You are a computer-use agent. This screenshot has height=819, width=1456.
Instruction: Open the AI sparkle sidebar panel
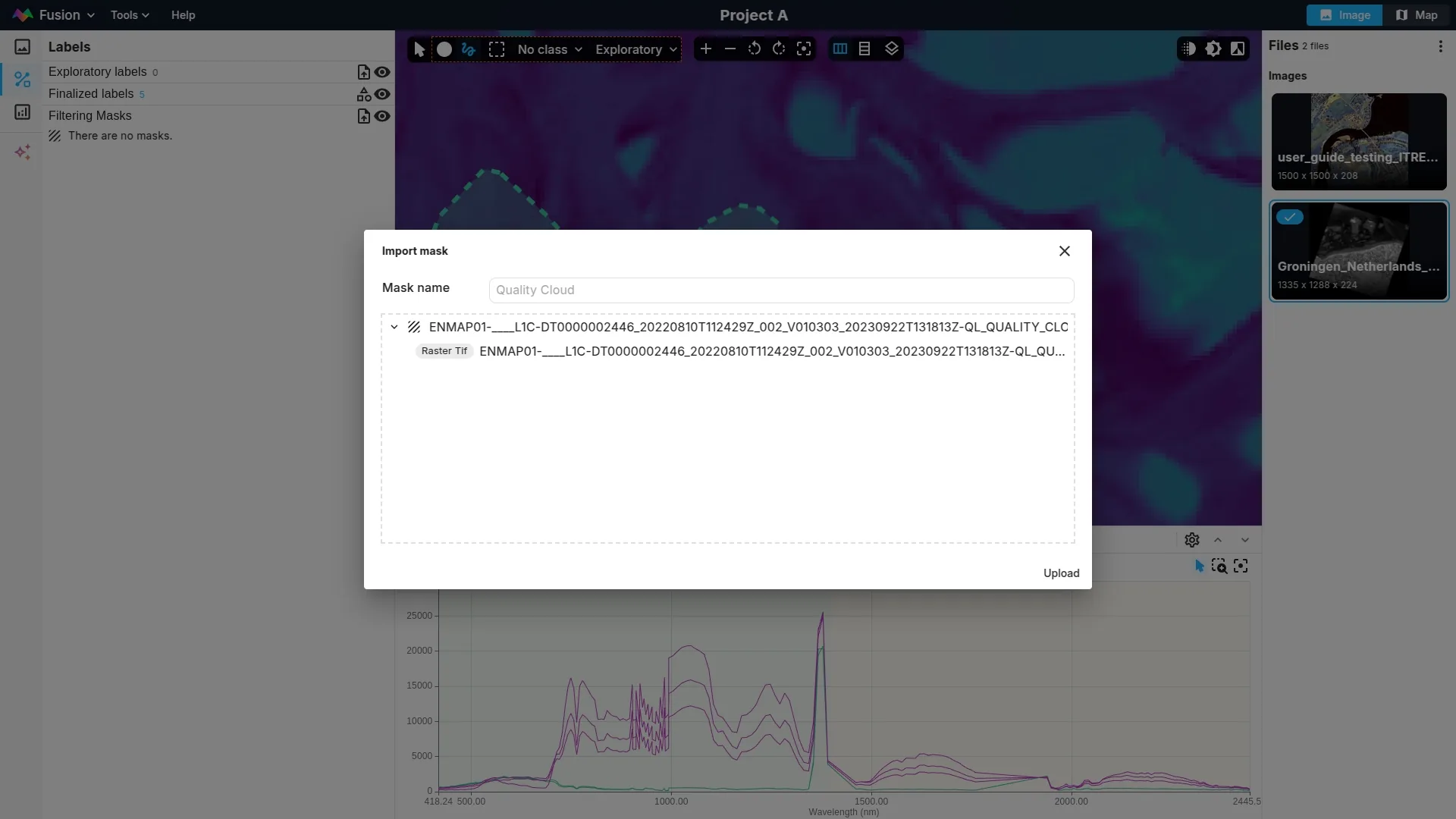[x=23, y=152]
